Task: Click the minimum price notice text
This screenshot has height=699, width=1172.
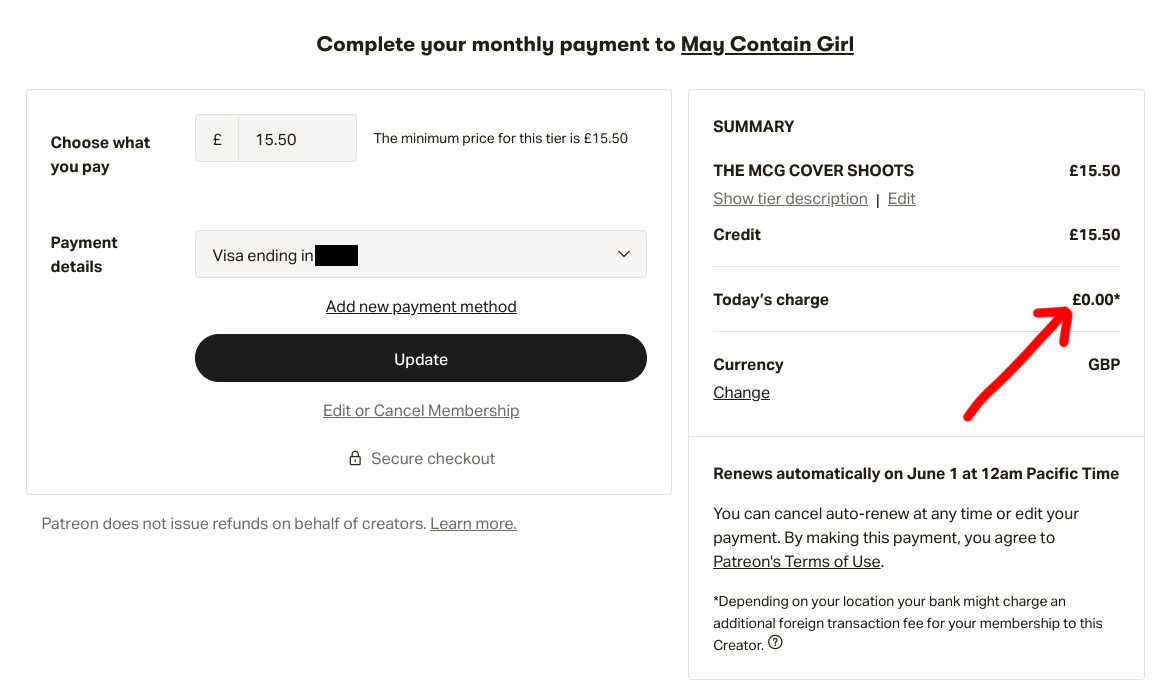Action: (x=501, y=138)
